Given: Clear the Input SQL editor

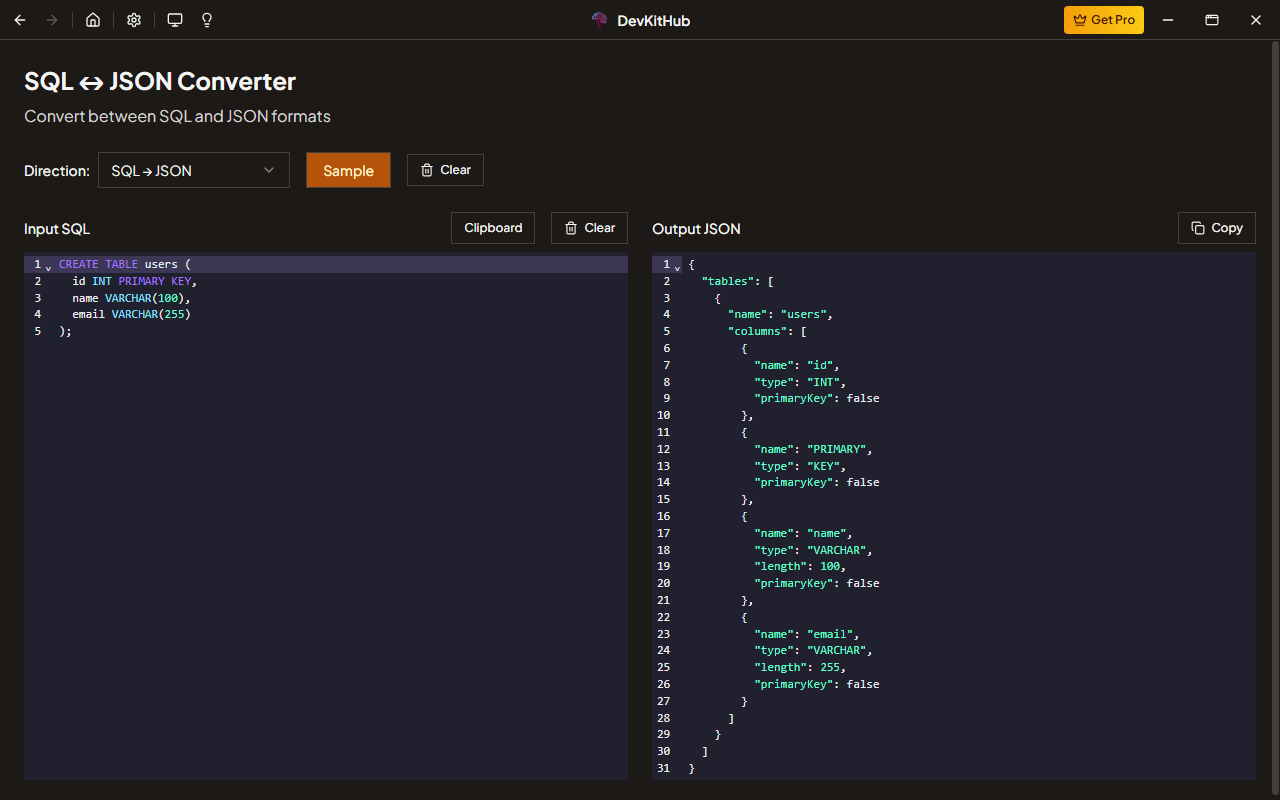Looking at the screenshot, I should pos(589,228).
